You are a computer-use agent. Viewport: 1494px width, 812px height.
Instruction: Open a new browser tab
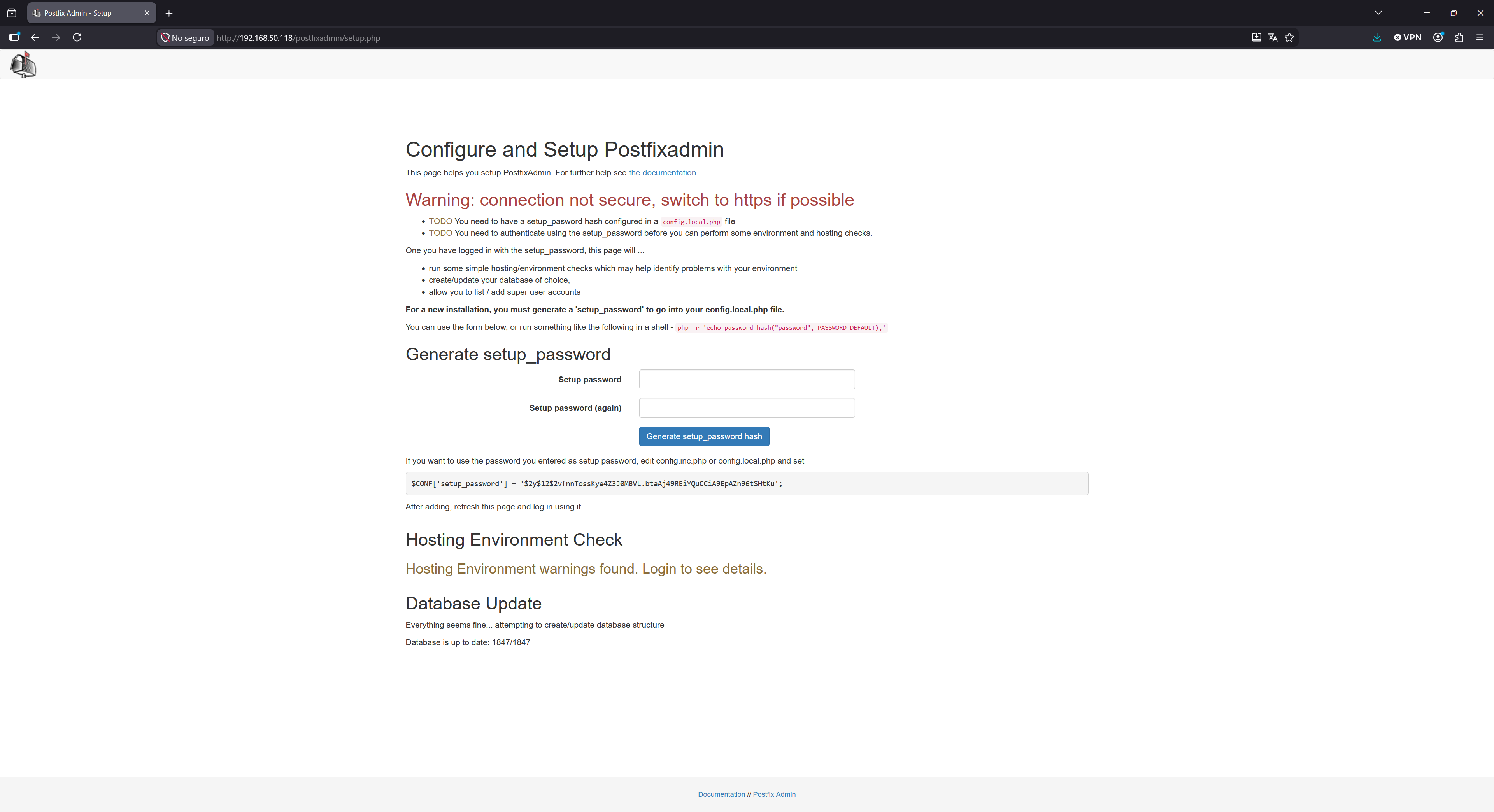pyautogui.click(x=169, y=13)
